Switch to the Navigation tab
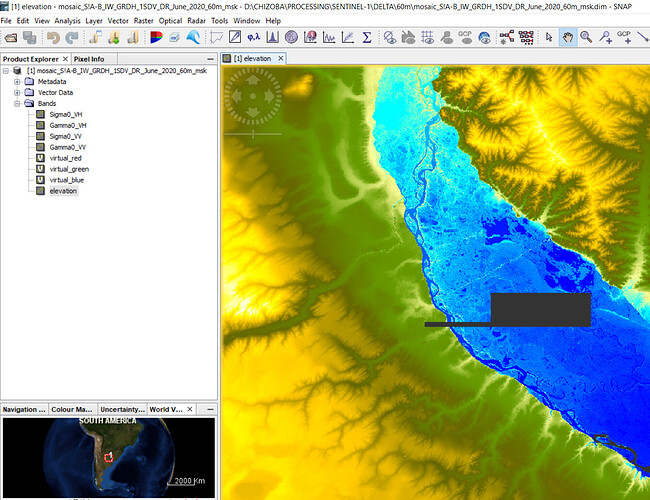The width and height of the screenshot is (650, 500). (24, 409)
